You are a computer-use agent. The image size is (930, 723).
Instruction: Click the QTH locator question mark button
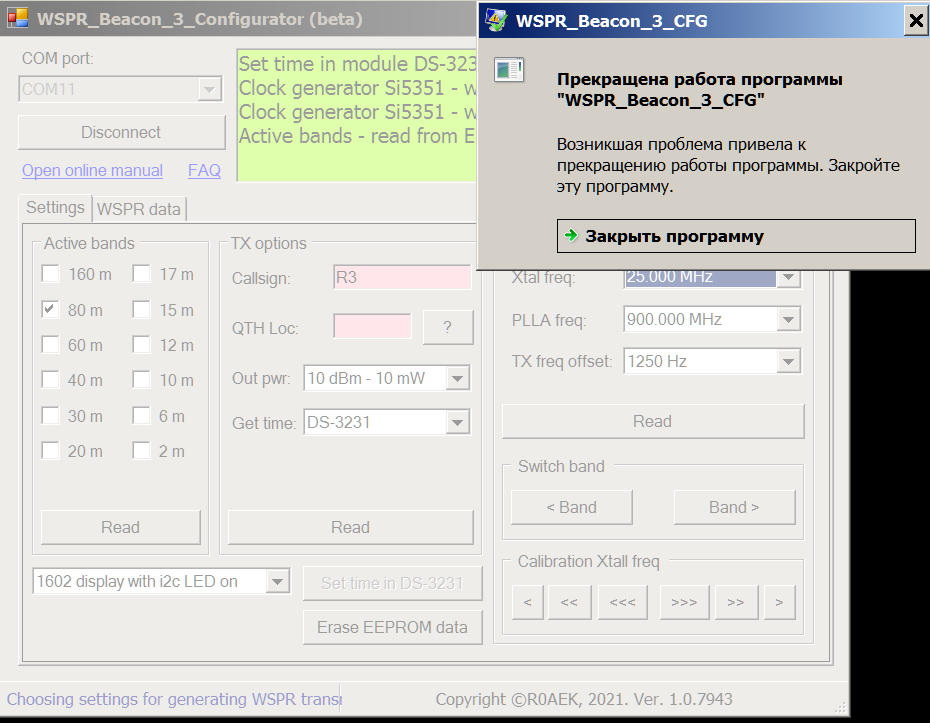(448, 327)
